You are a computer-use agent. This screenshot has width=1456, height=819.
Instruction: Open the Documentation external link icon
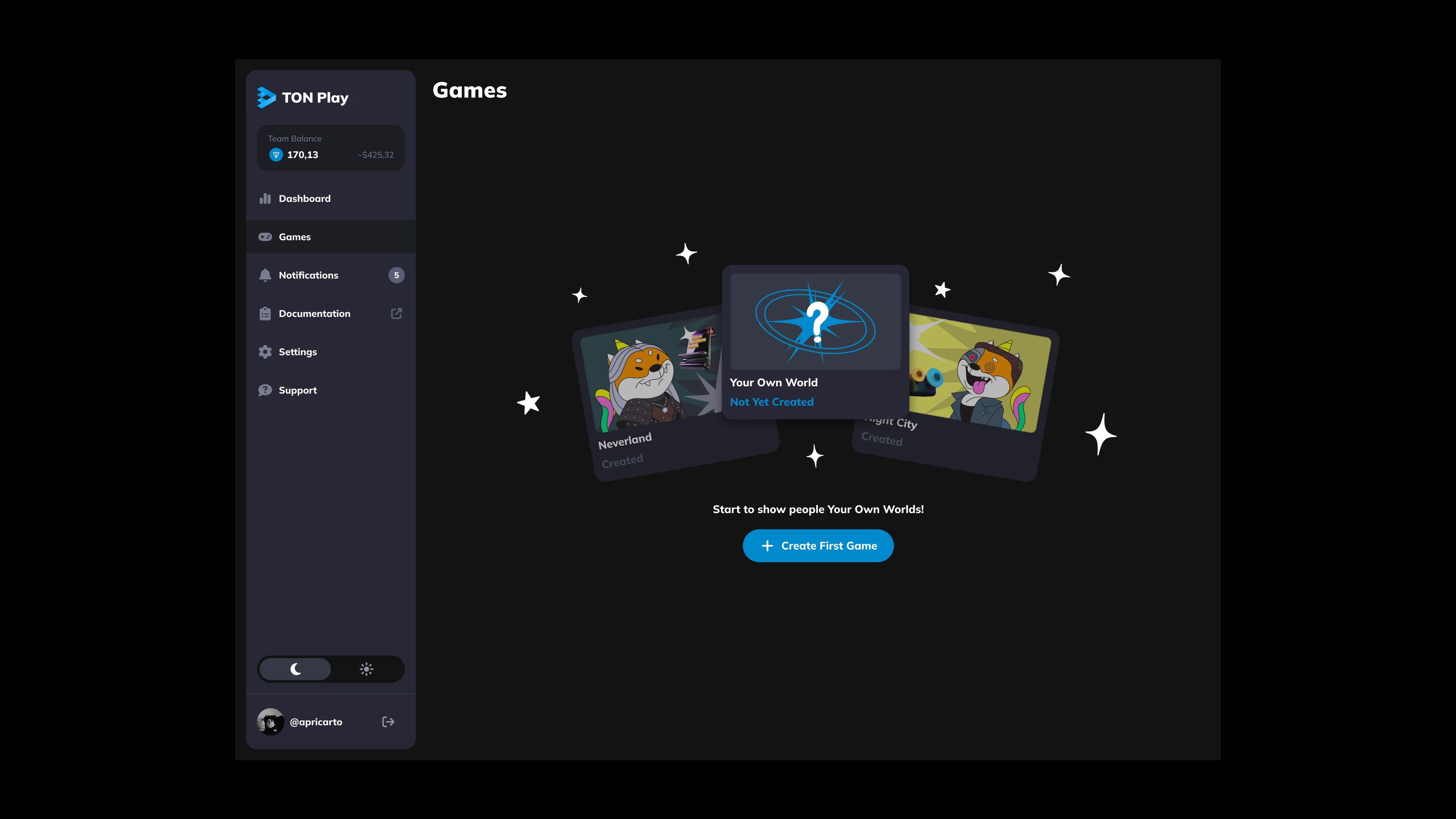(x=396, y=314)
